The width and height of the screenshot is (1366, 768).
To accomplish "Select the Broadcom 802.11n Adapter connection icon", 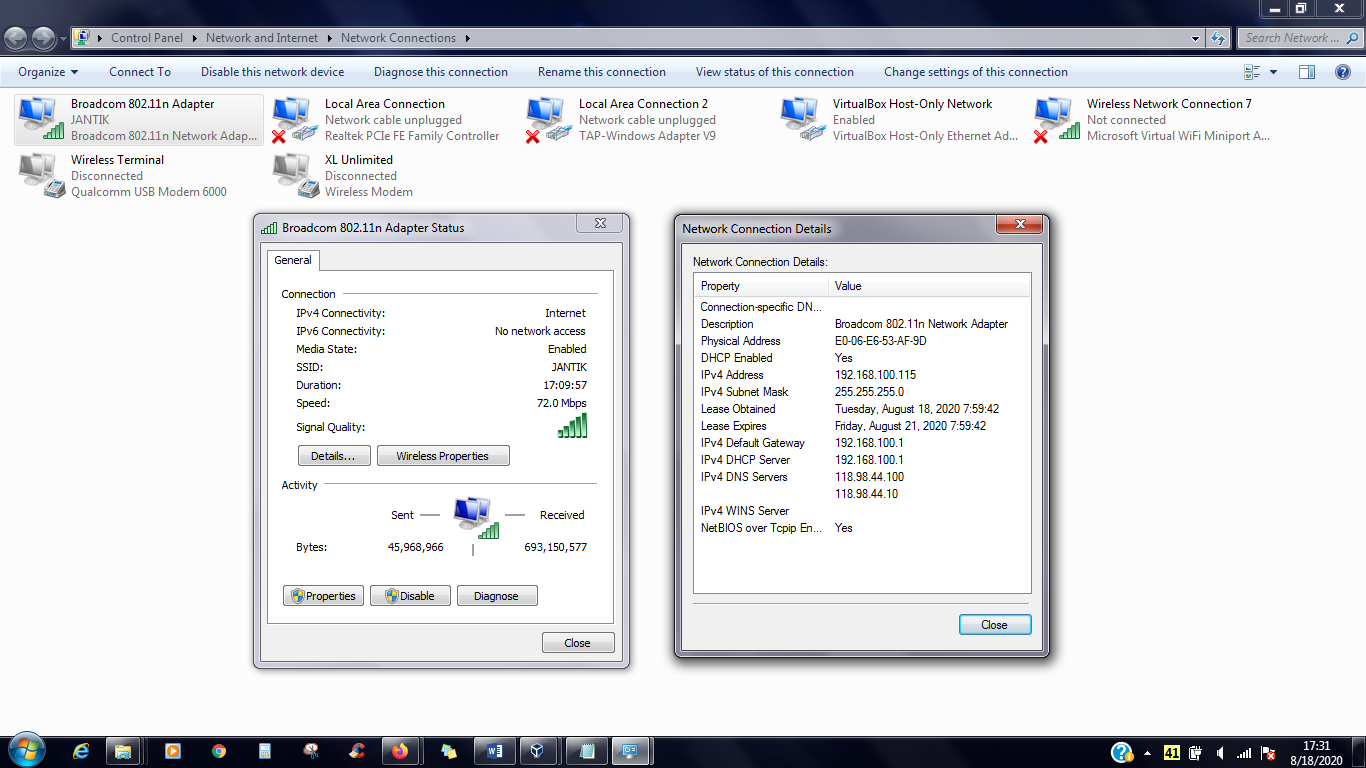I will coord(40,119).
